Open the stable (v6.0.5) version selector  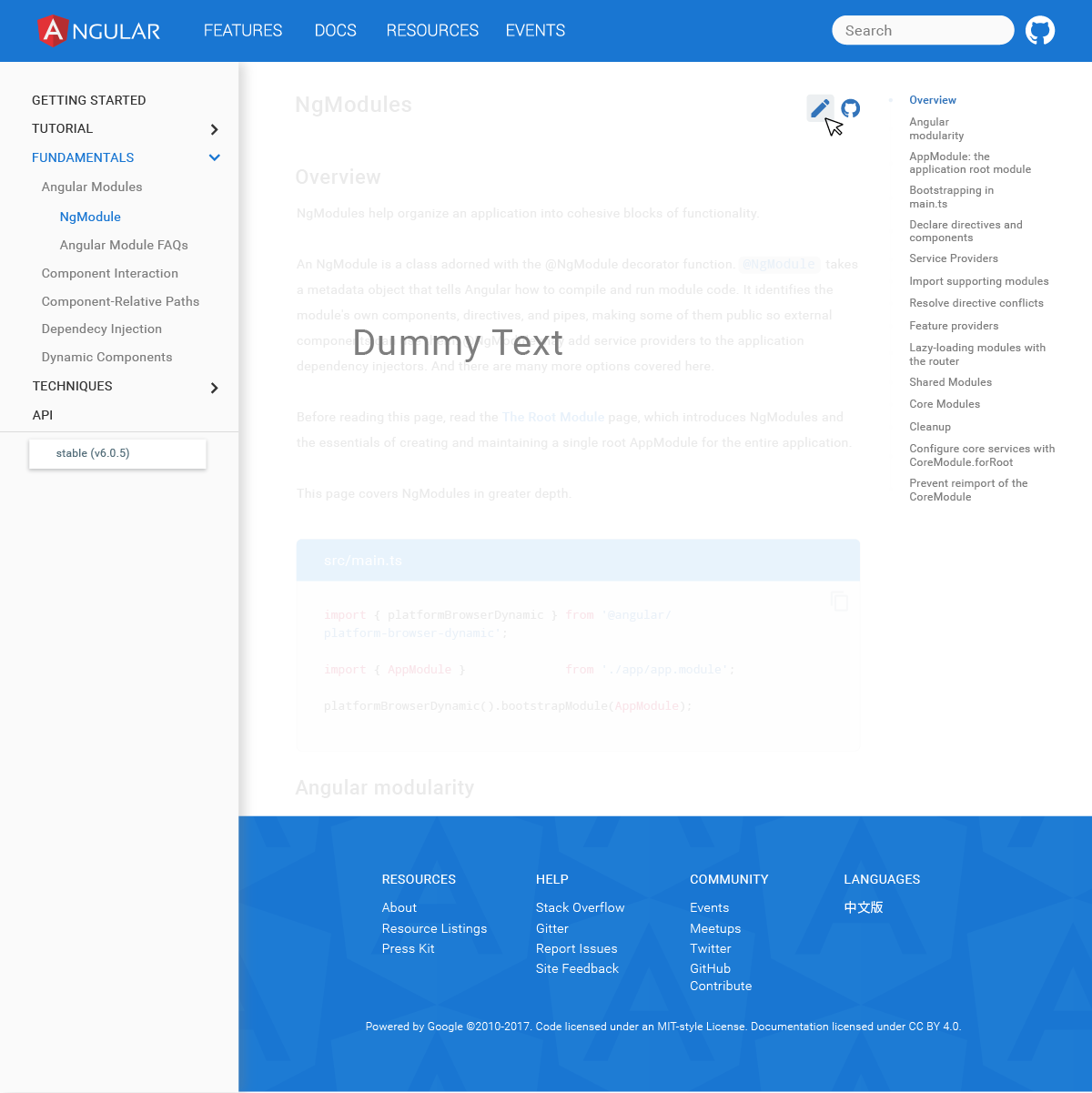click(x=117, y=453)
